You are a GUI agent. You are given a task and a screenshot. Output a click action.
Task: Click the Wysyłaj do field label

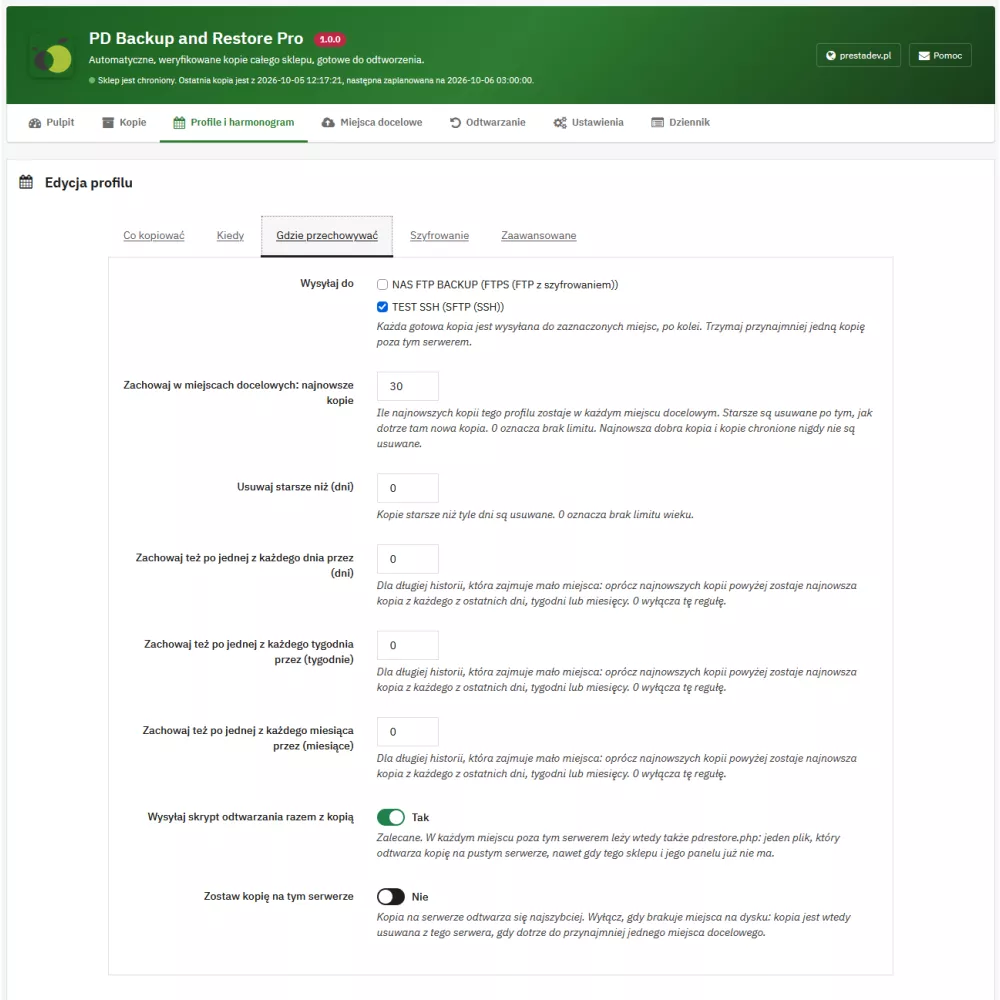[x=327, y=283]
